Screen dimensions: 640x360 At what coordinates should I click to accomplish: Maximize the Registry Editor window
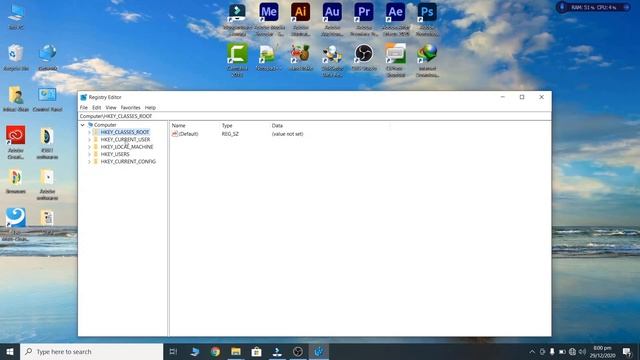[x=522, y=97]
